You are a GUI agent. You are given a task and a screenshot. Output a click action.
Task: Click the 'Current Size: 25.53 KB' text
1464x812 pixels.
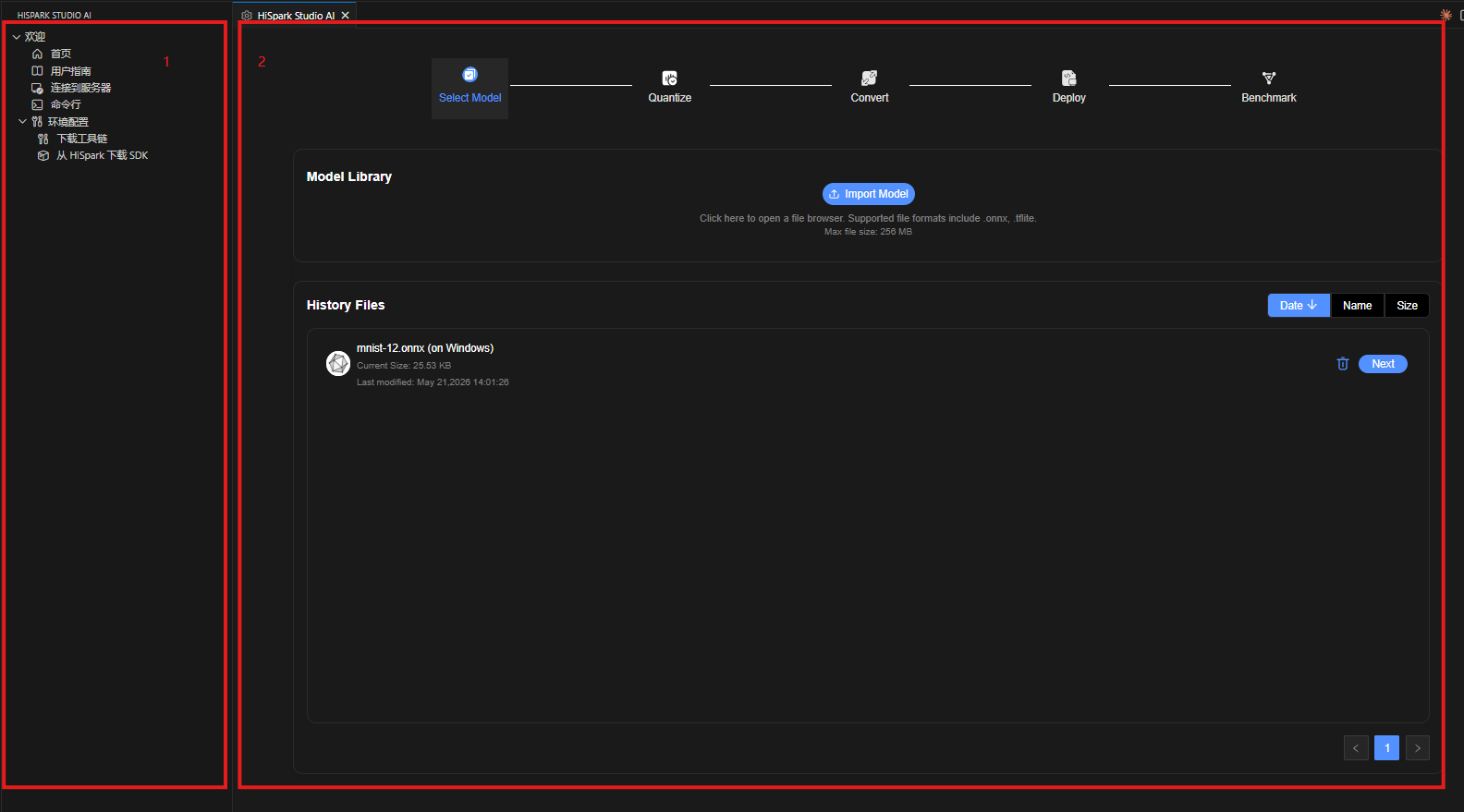coord(404,366)
